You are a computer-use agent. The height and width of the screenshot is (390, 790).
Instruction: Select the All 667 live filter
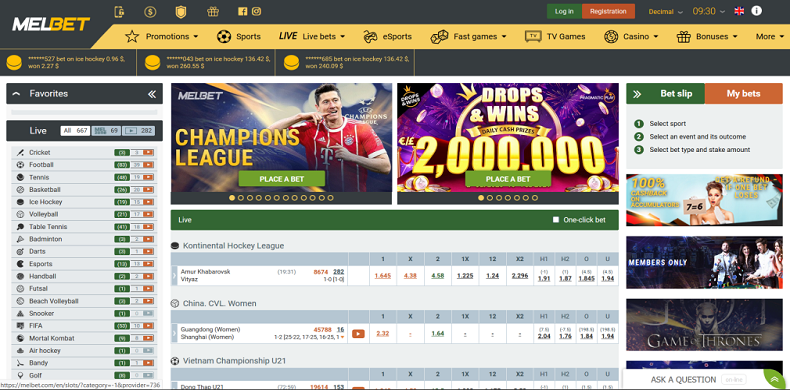coord(75,131)
